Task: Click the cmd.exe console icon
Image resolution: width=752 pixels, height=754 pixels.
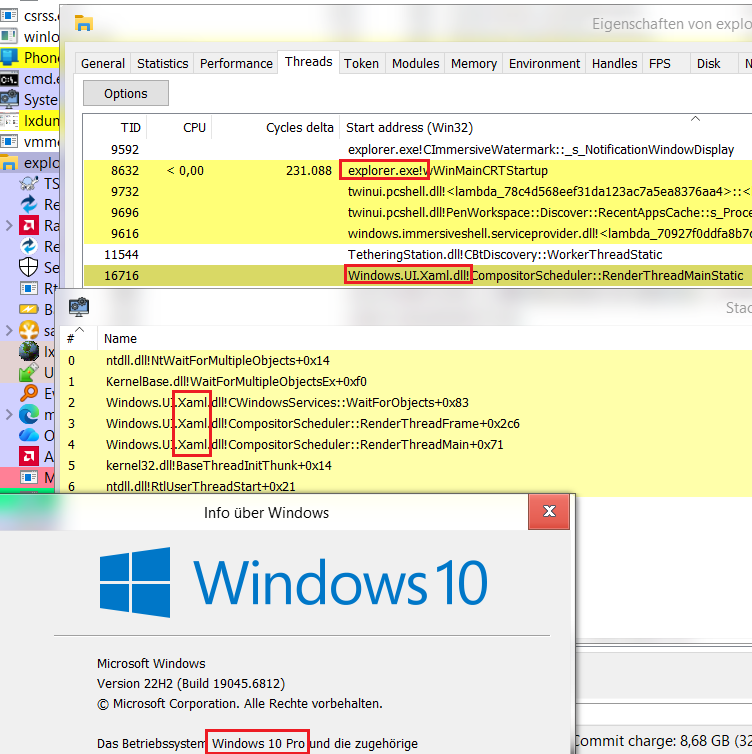Action: [9, 78]
